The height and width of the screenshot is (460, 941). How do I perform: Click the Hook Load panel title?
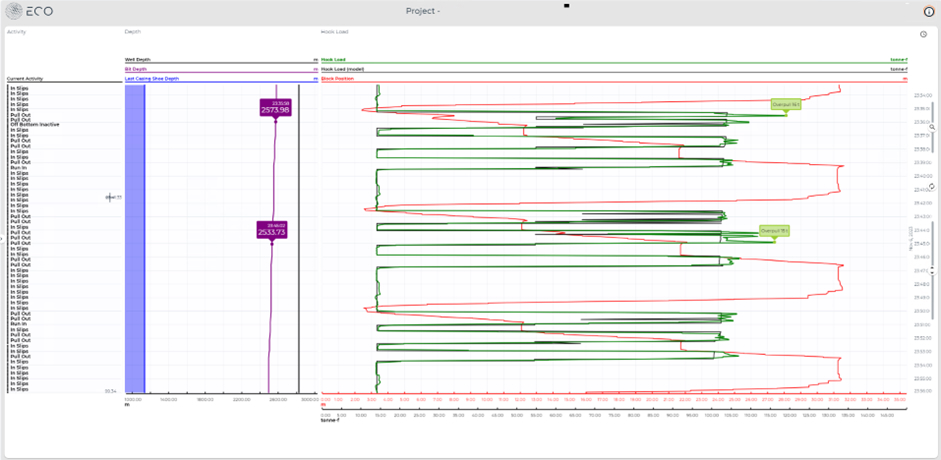[334, 32]
